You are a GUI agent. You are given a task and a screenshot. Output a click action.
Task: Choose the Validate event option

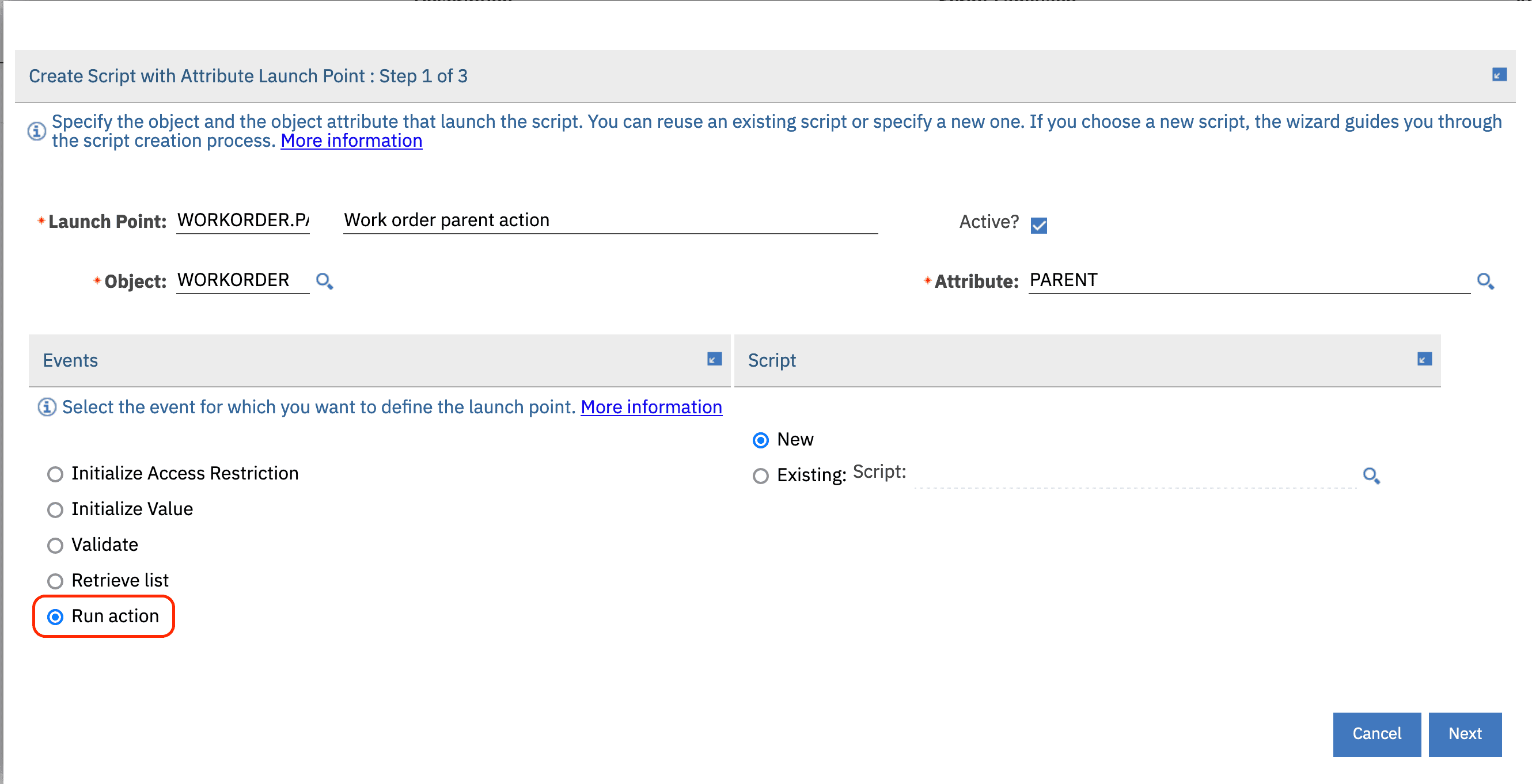55,545
